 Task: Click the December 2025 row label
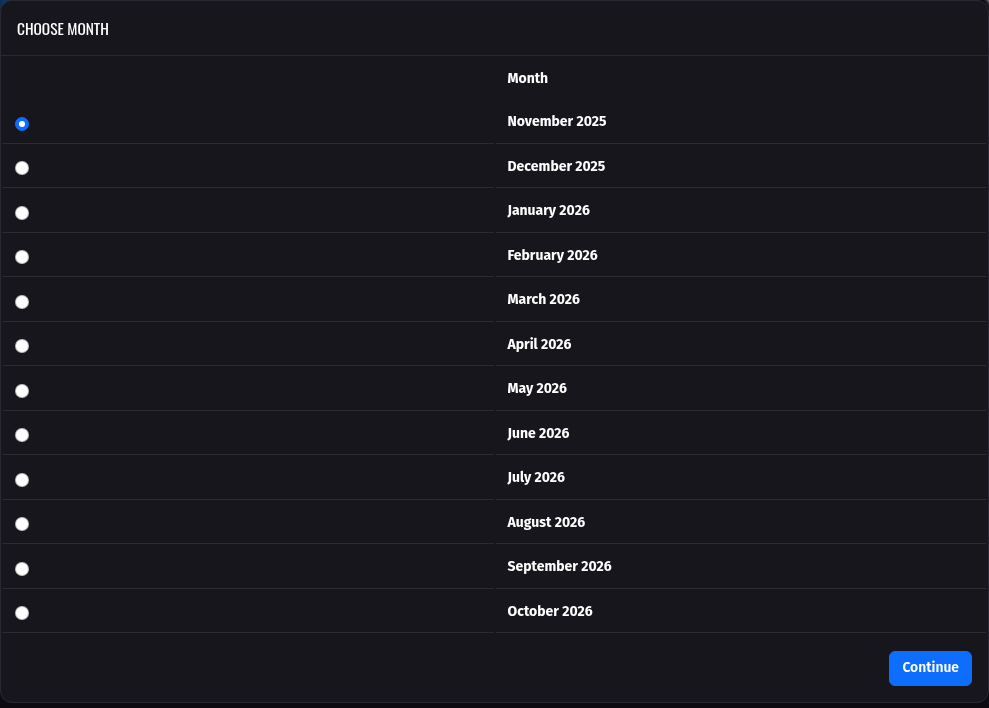pos(556,166)
